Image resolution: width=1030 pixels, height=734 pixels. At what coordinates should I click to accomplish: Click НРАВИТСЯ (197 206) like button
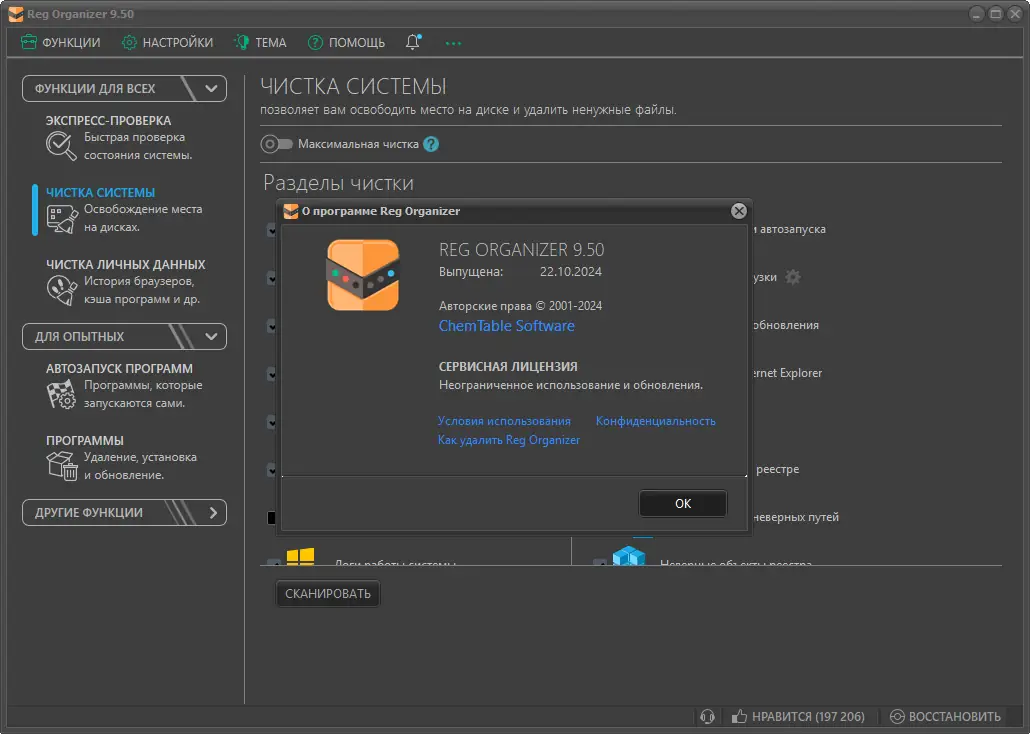798,716
